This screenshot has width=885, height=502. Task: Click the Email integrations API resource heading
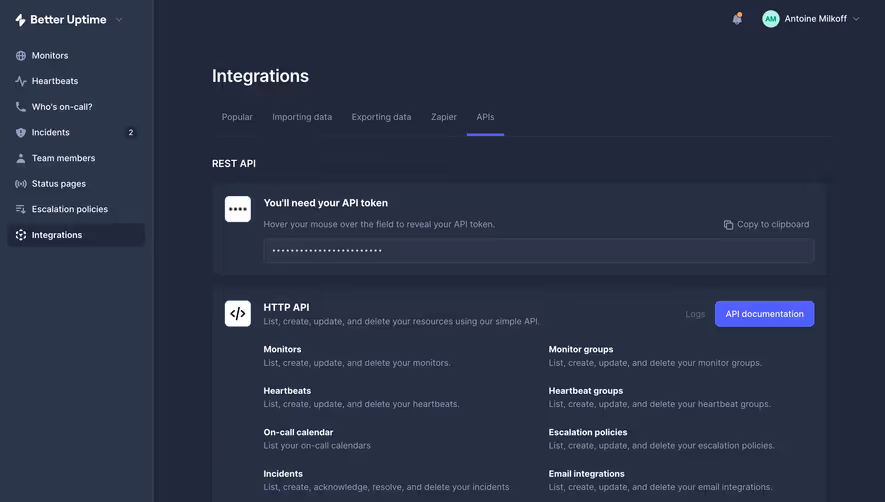[x=586, y=474]
